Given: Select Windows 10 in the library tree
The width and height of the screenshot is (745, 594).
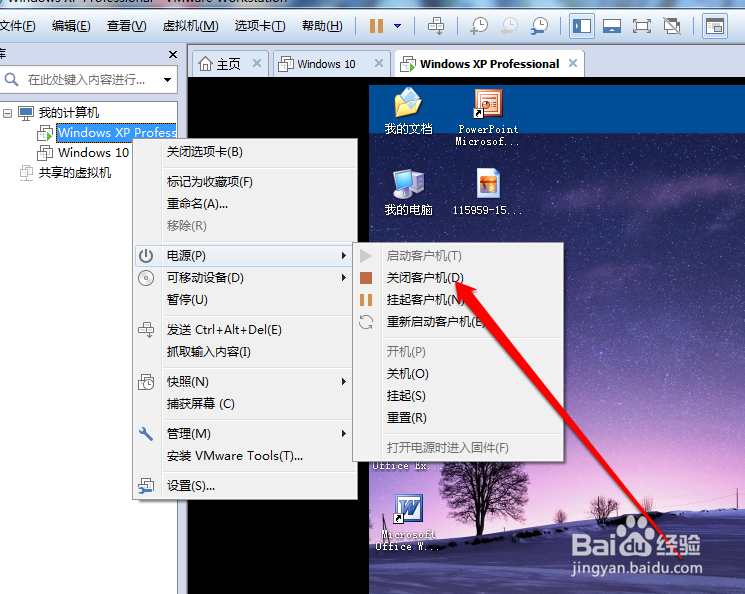Looking at the screenshot, I should pyautogui.click(x=93, y=153).
